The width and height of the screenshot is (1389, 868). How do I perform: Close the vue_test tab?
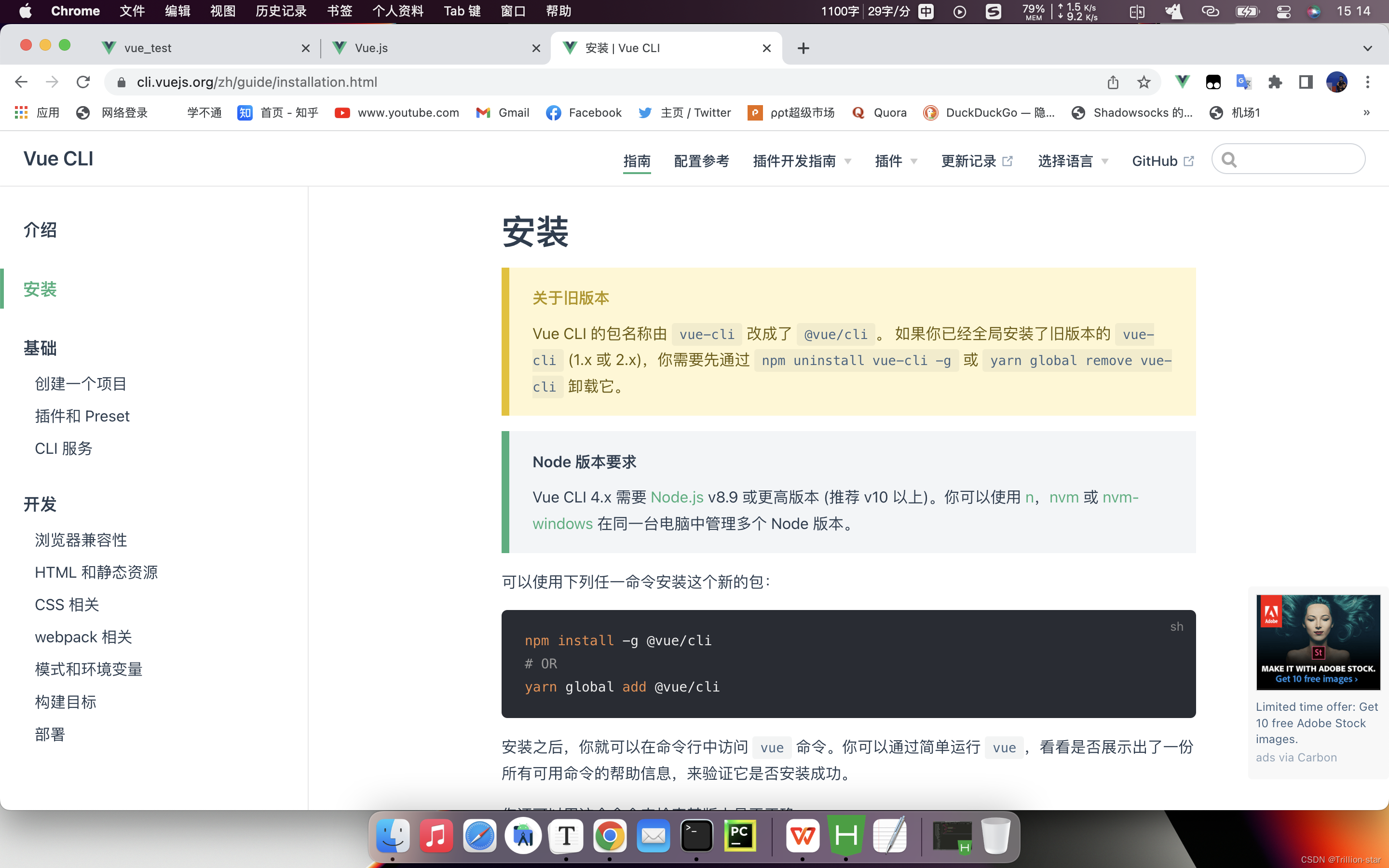tap(306, 48)
